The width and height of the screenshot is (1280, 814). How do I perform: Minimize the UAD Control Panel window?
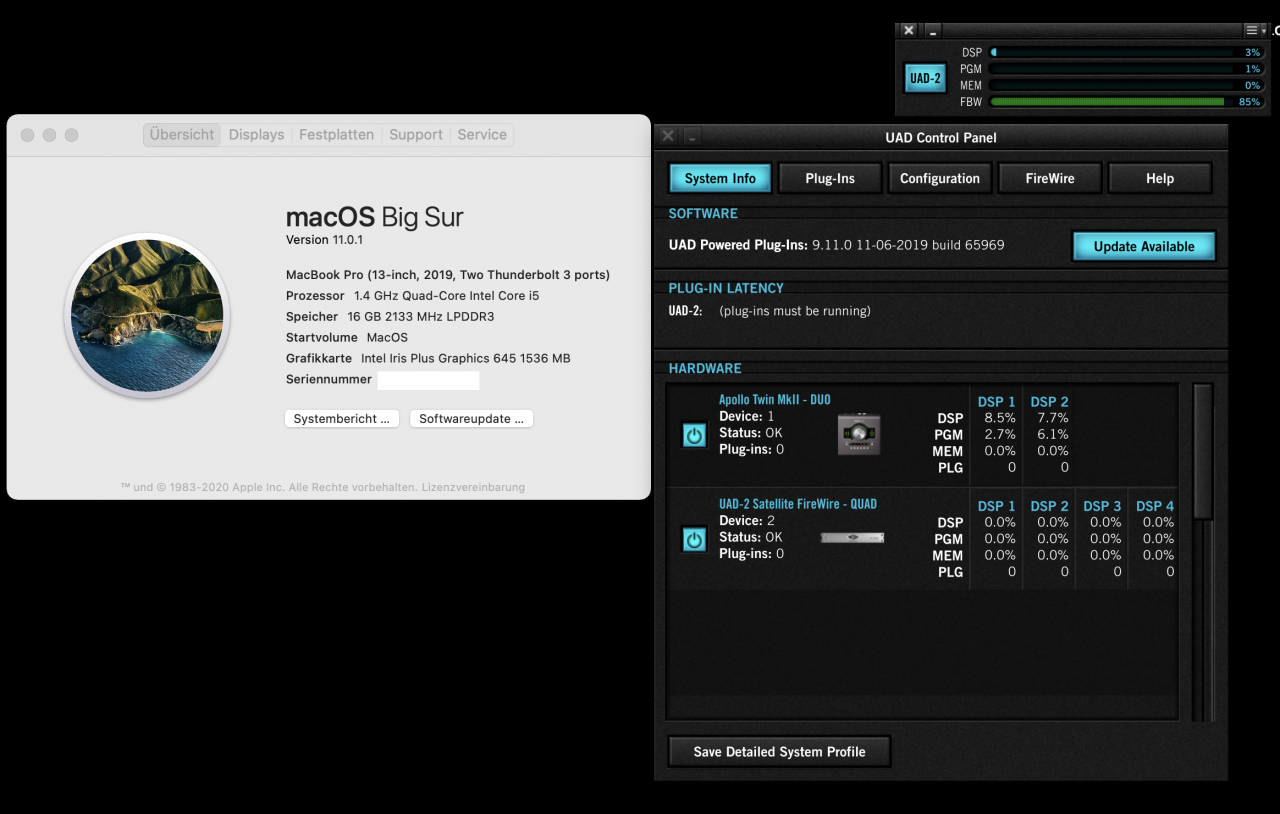693,137
